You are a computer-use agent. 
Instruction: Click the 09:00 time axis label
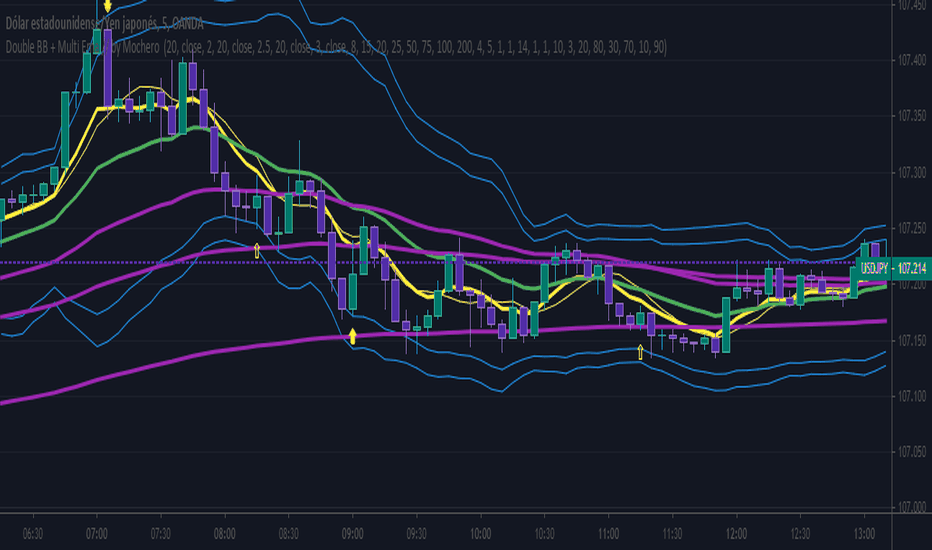point(352,533)
